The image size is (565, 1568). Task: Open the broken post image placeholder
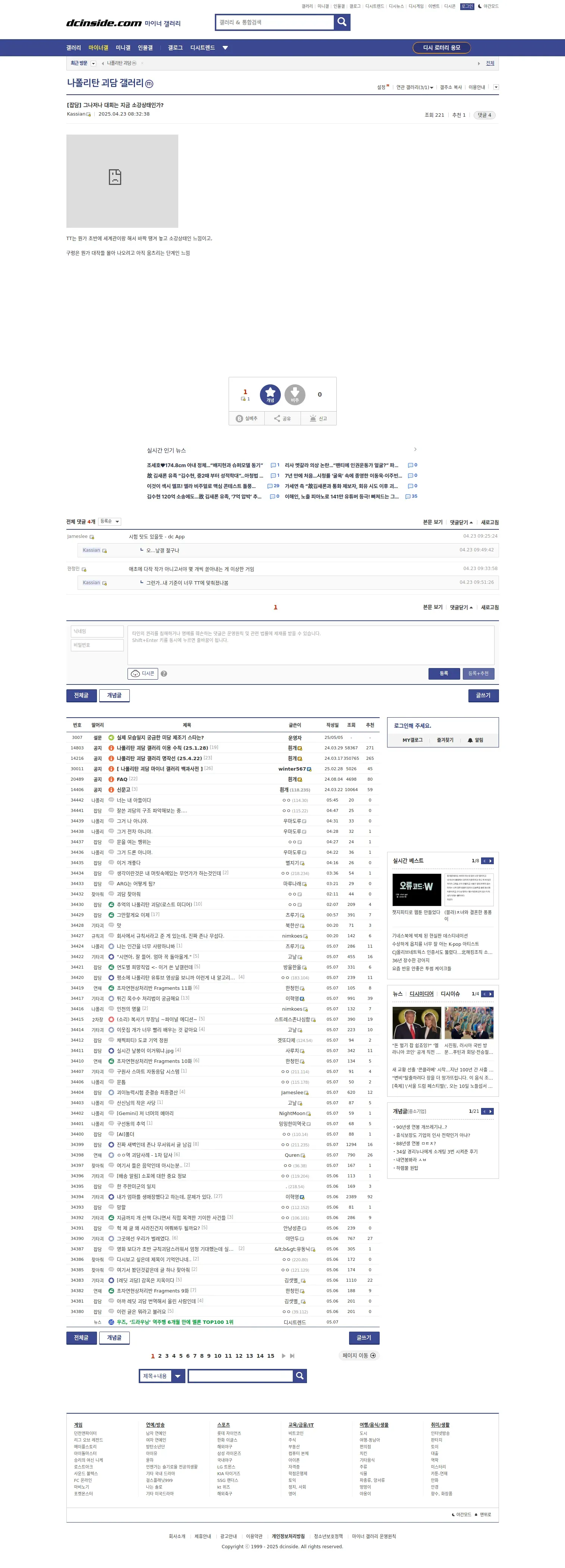click(122, 181)
